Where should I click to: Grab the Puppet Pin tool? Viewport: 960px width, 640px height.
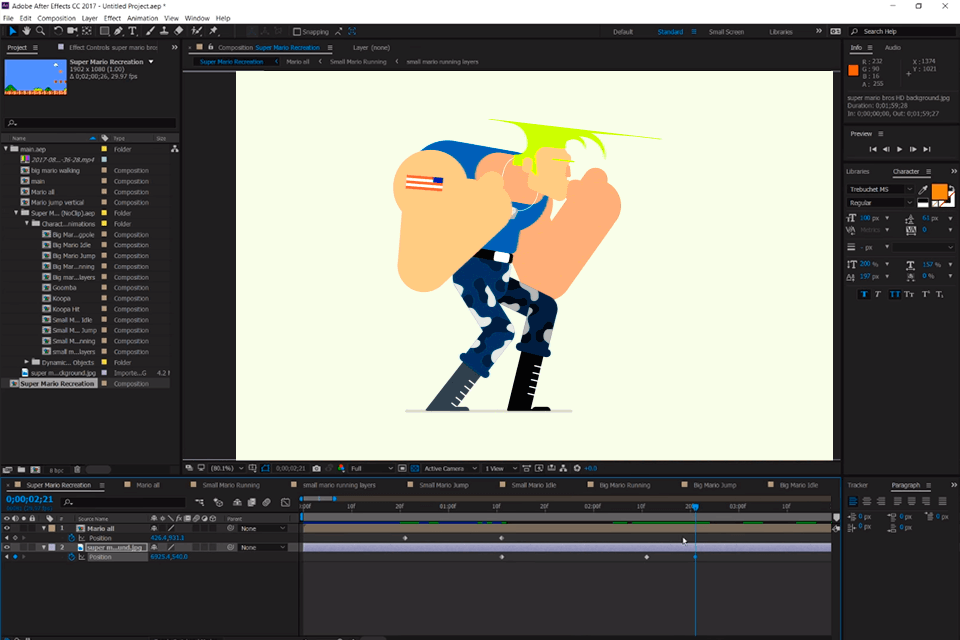(x=212, y=32)
